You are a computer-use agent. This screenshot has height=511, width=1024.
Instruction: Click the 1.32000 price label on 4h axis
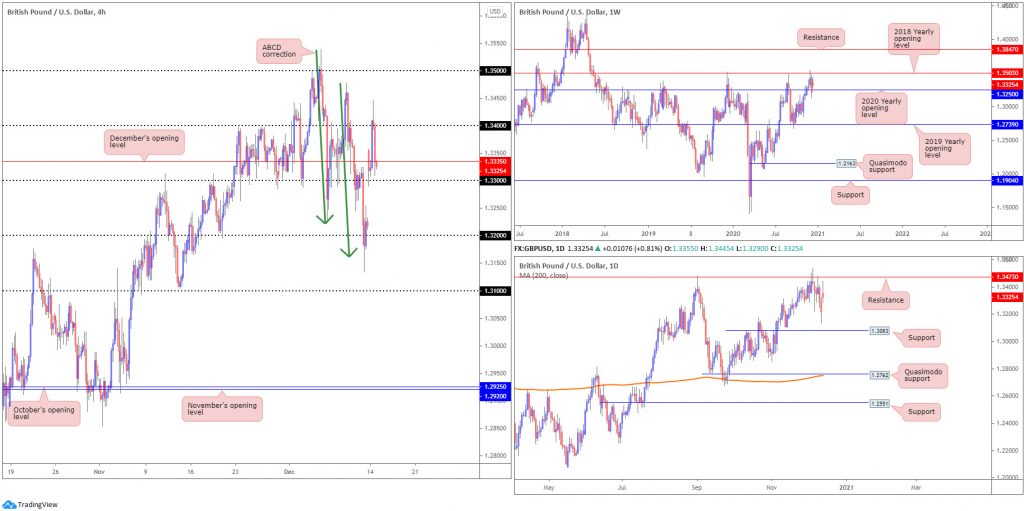click(x=493, y=235)
